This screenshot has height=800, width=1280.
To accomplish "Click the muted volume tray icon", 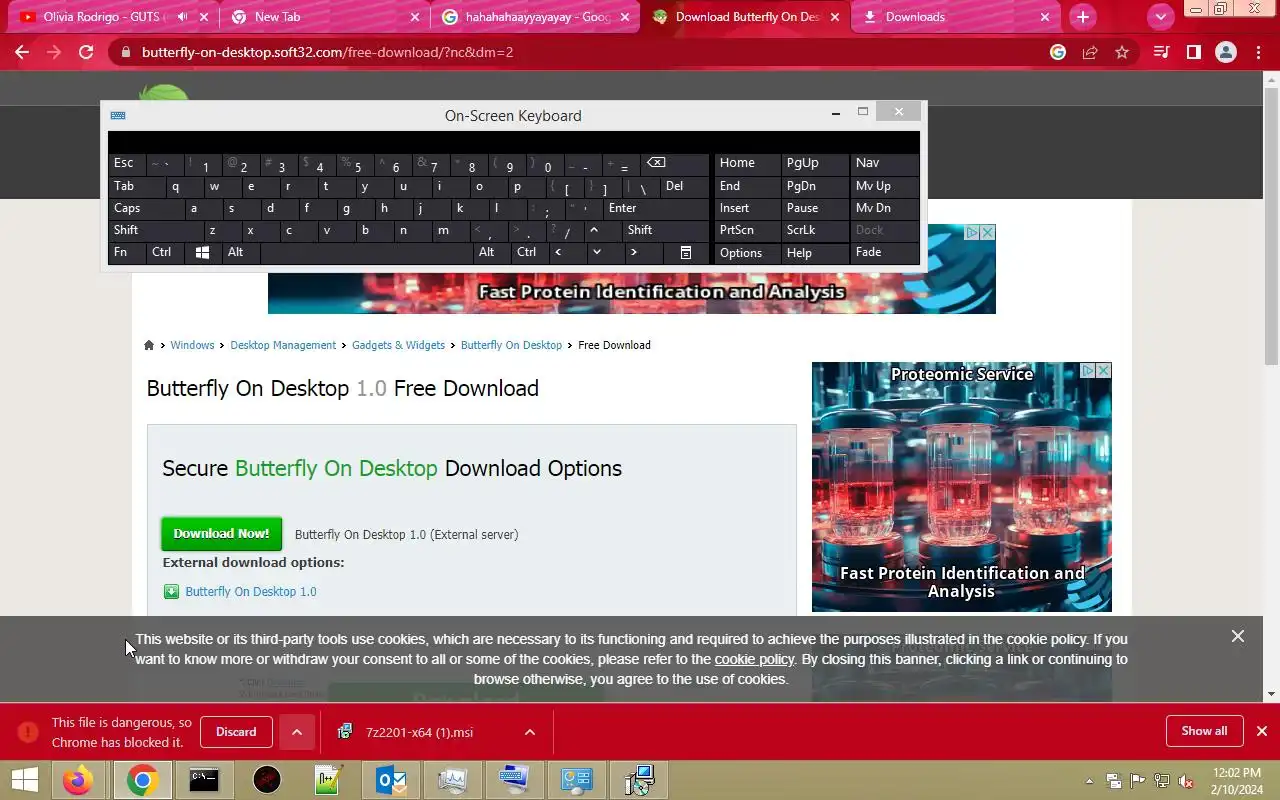I will coord(1186,781).
